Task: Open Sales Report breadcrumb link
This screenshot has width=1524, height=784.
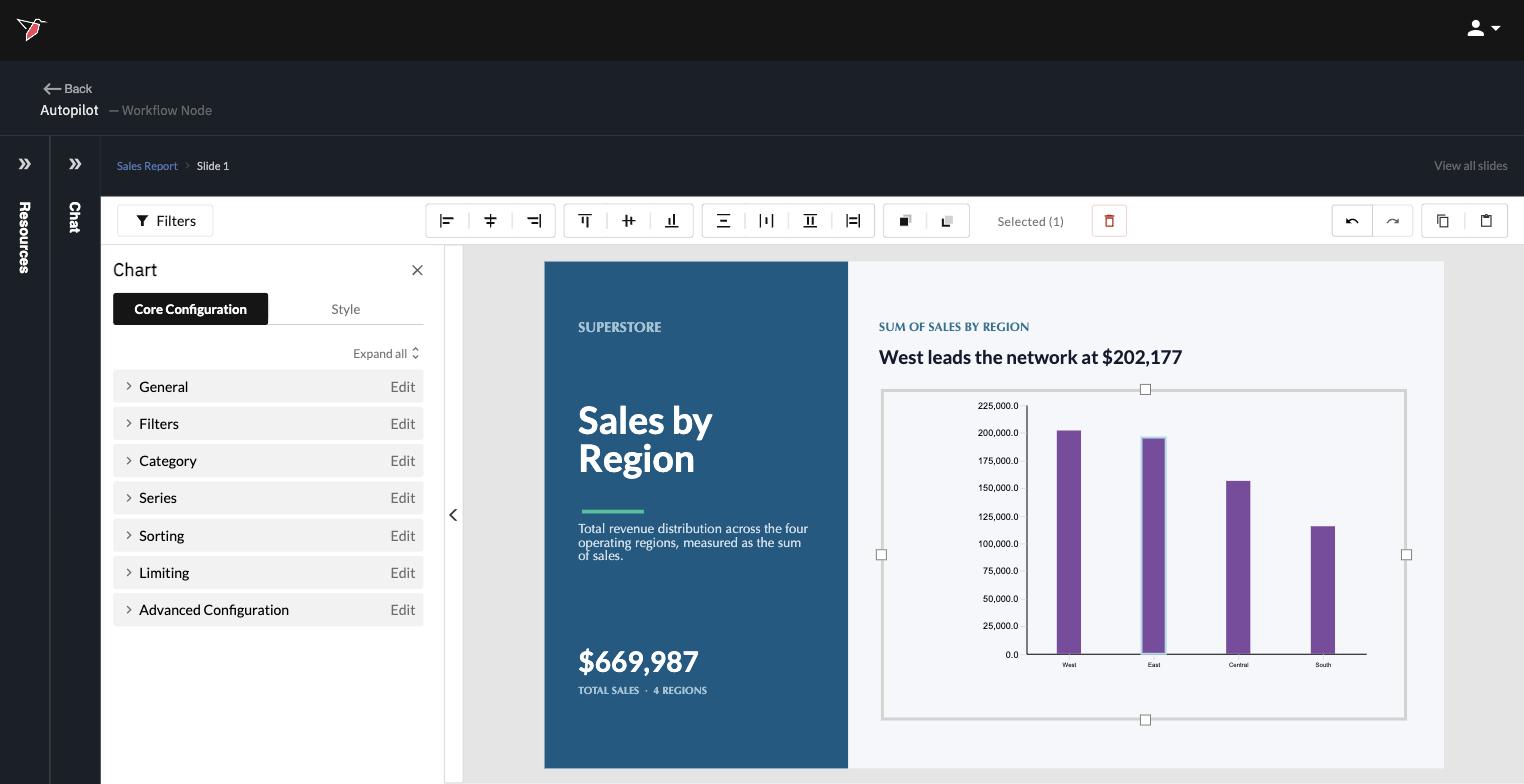Action: tap(147, 166)
